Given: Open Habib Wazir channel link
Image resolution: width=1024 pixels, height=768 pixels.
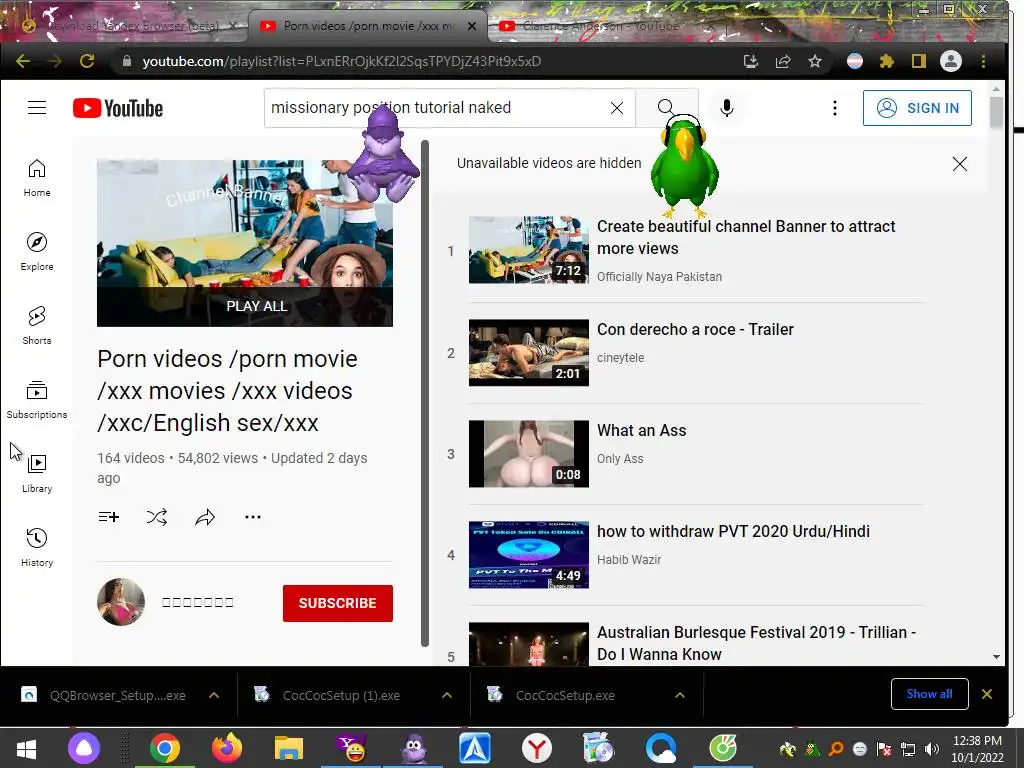Looking at the screenshot, I should pos(629,560).
